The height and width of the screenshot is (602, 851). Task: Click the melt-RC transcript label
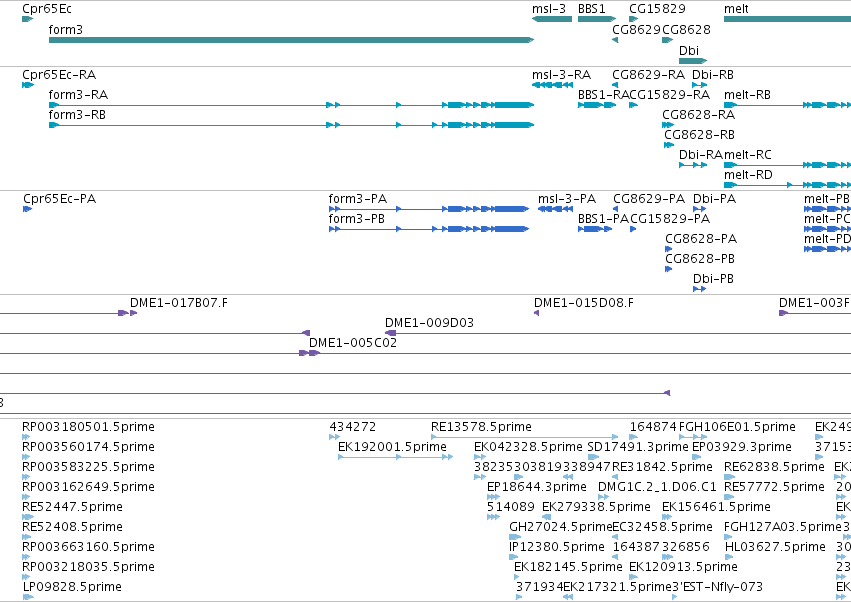coord(747,155)
